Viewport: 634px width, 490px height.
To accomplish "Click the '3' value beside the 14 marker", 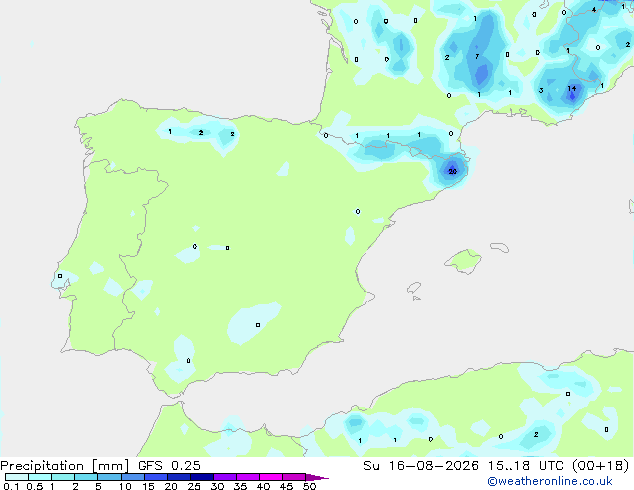I will [541, 91].
